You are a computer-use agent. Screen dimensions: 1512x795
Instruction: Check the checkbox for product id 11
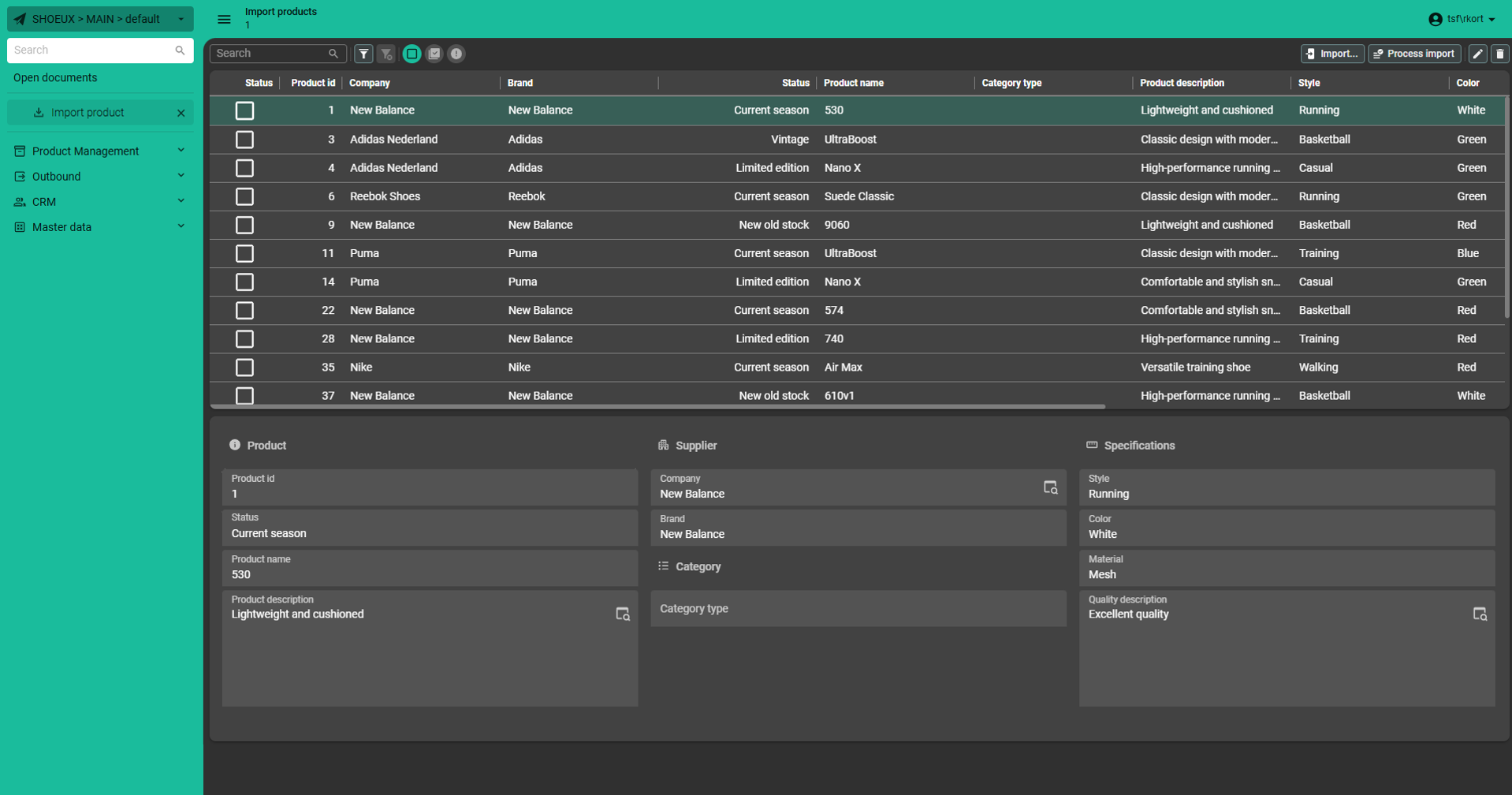pyautogui.click(x=244, y=253)
